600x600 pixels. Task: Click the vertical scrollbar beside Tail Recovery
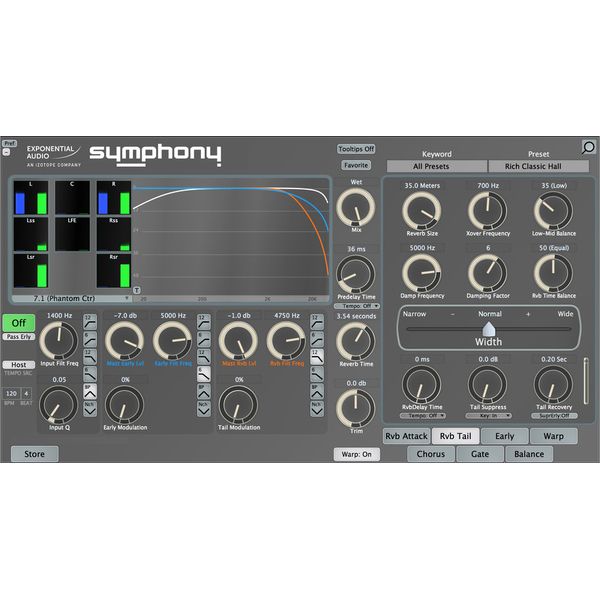pyautogui.click(x=586, y=381)
